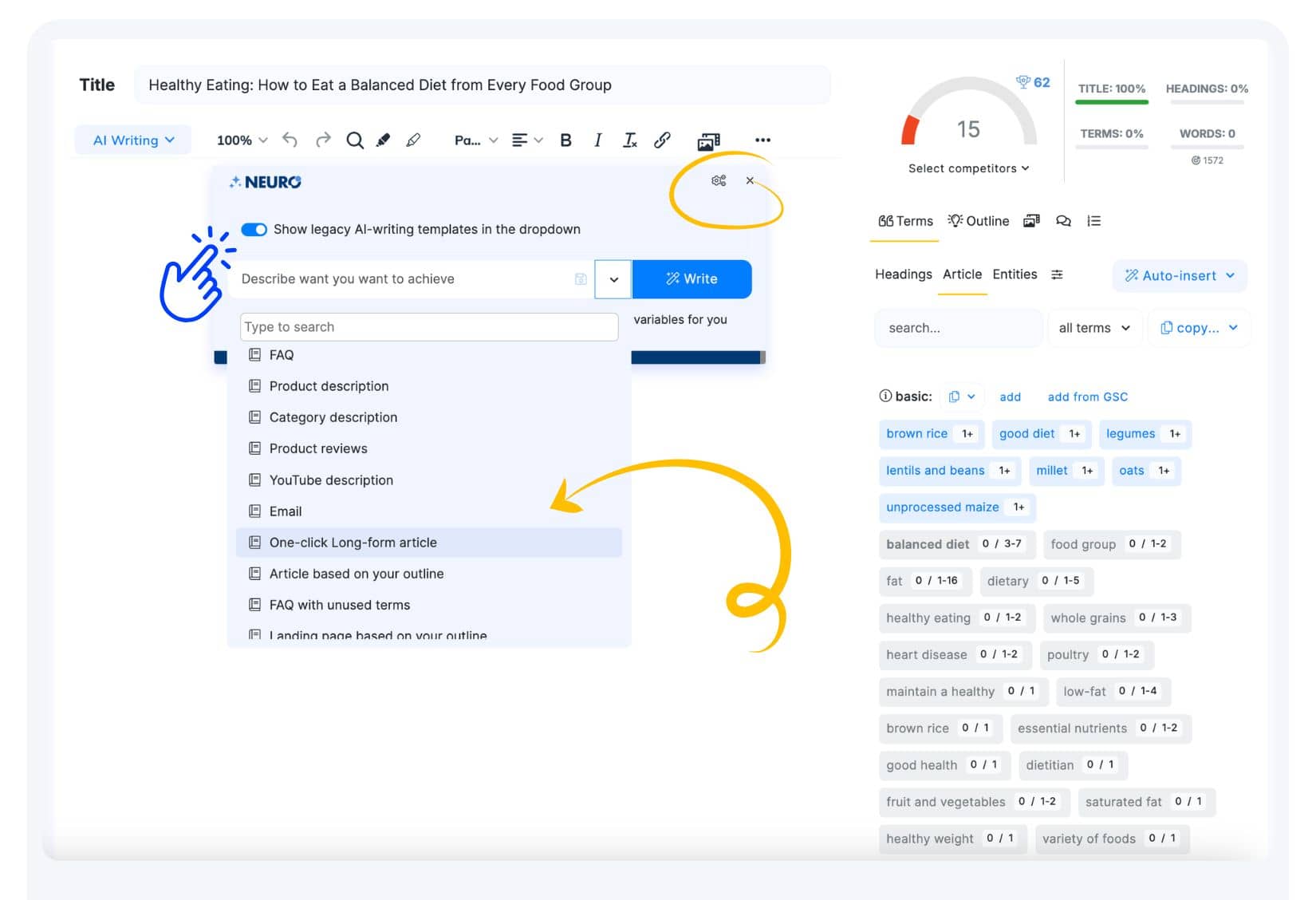Select the pen brush icon
The image size is (1316, 900).
click(x=413, y=140)
